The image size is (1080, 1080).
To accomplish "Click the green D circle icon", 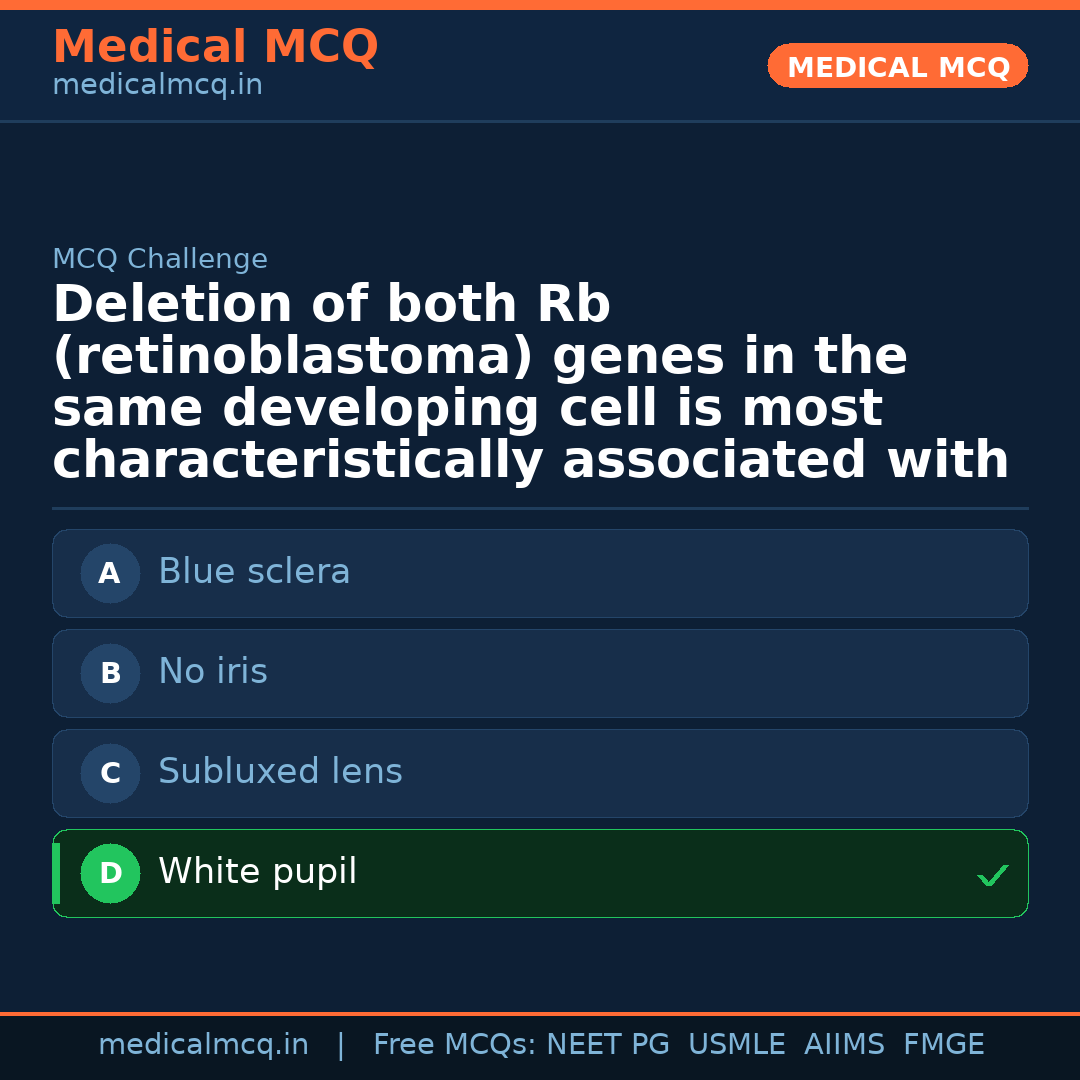I will (x=110, y=873).
